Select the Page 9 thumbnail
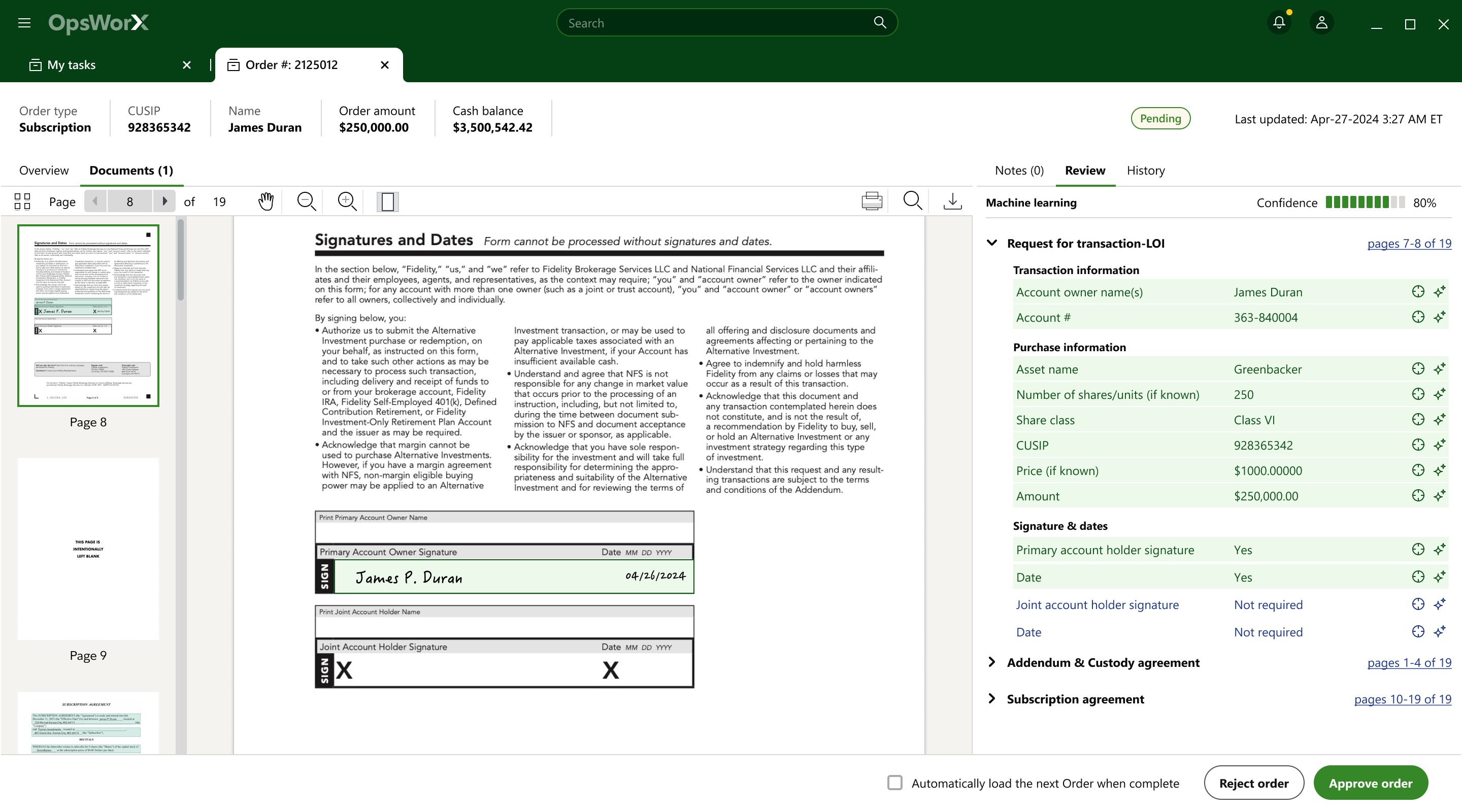This screenshot has width=1462, height=812. click(x=88, y=549)
